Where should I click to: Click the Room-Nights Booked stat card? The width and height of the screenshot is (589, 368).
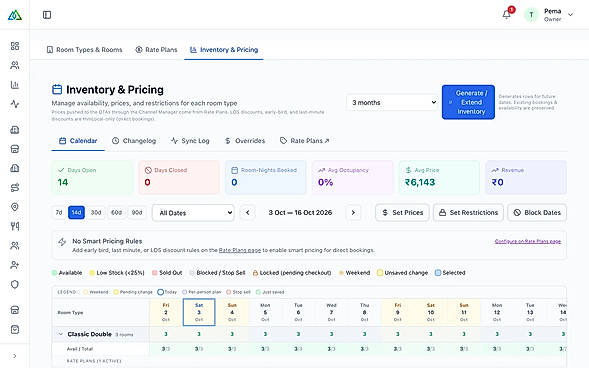tap(266, 177)
